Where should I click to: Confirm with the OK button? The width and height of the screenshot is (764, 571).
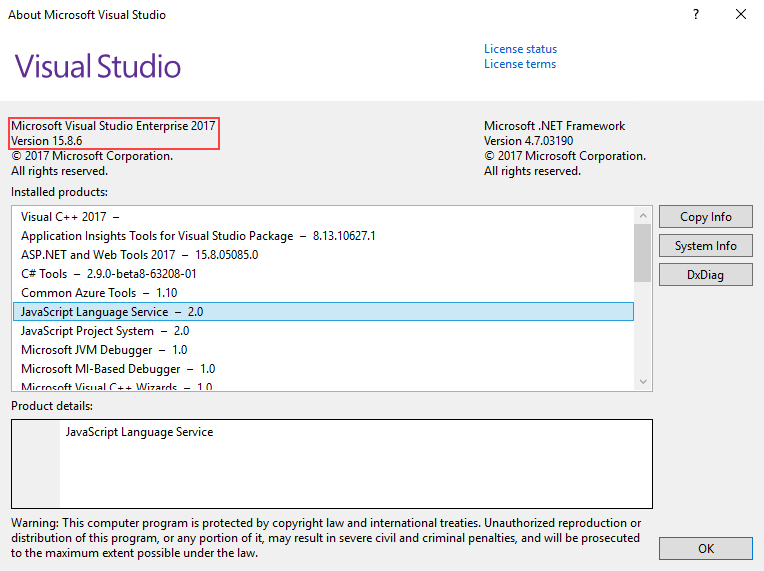(x=706, y=549)
